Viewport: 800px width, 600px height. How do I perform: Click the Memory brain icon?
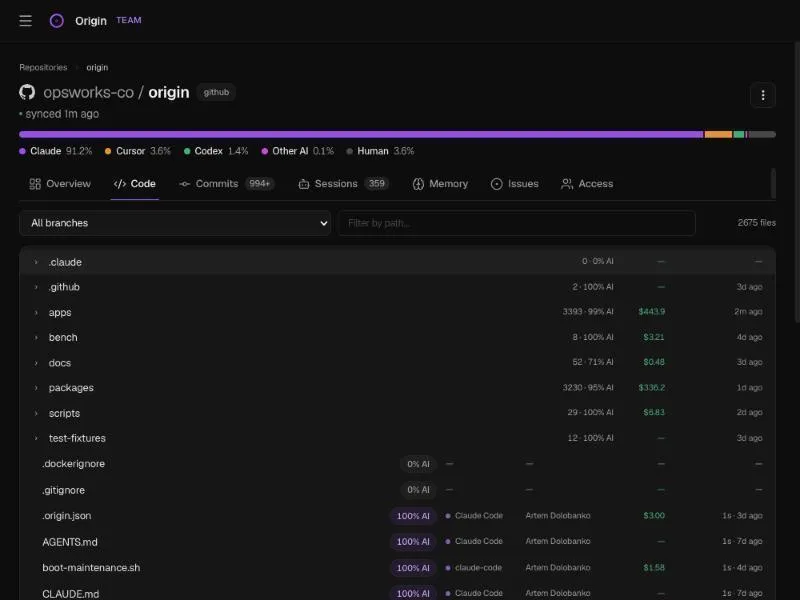[x=418, y=184]
